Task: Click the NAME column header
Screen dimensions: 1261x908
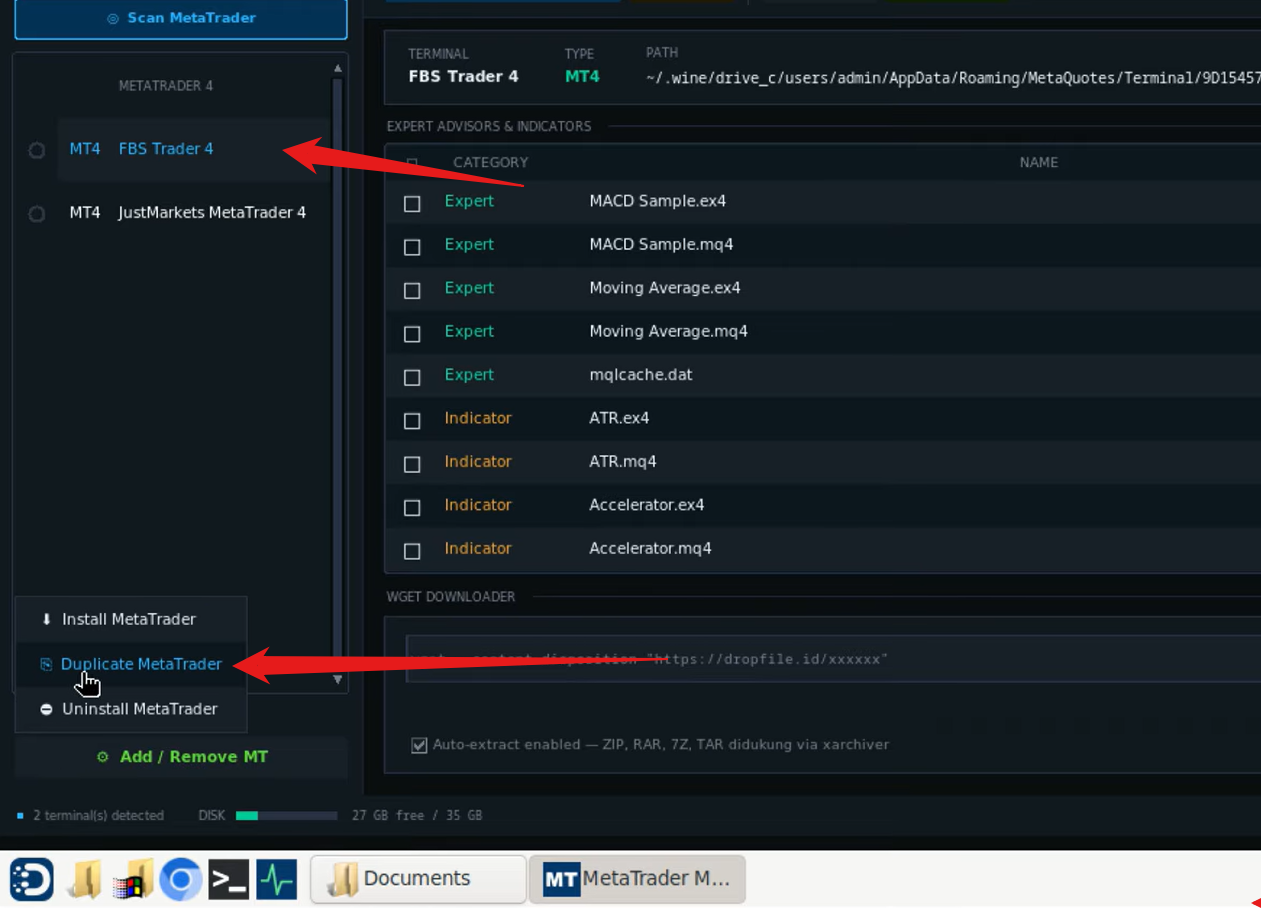Action: pyautogui.click(x=1038, y=162)
